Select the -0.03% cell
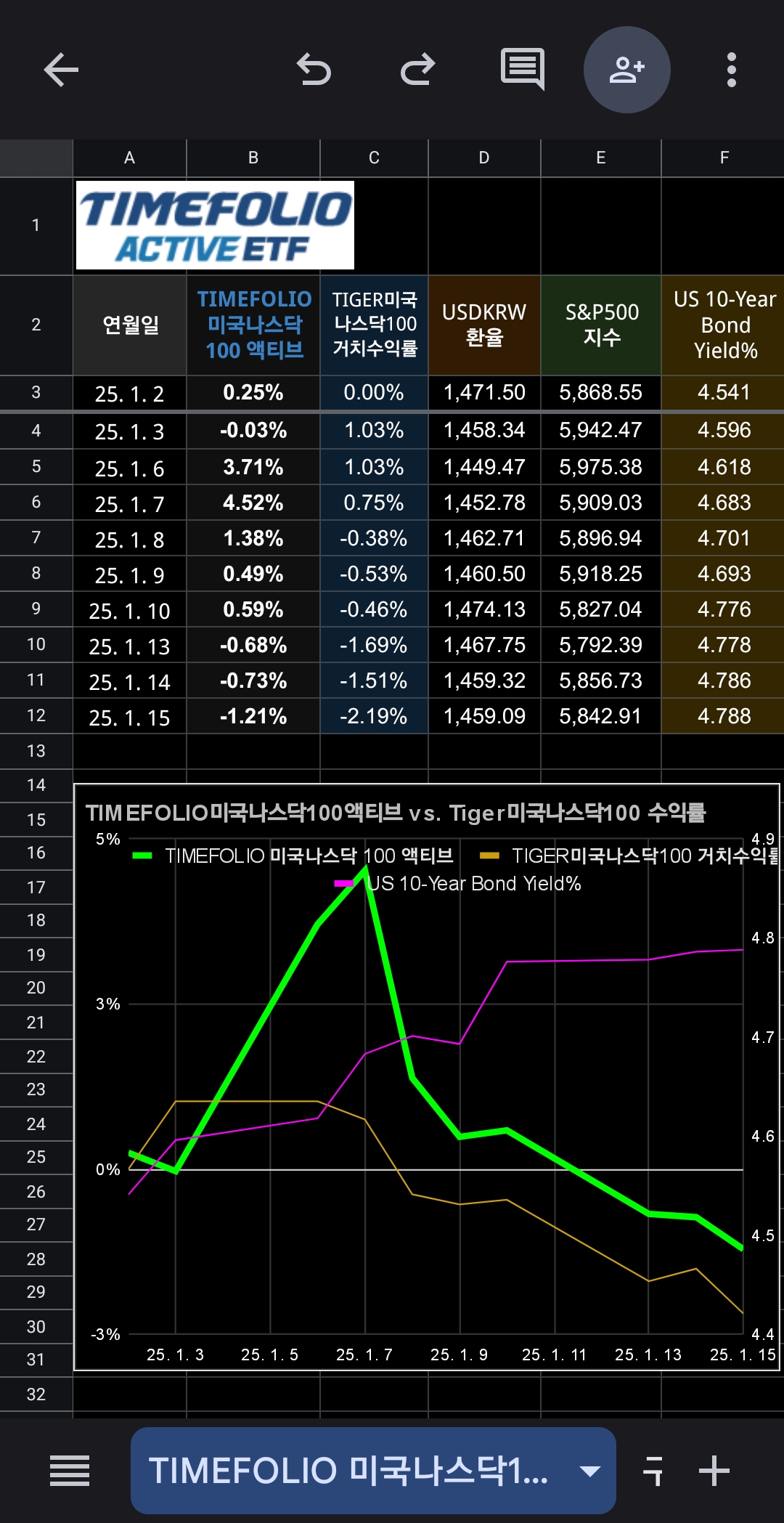The image size is (784, 1523). pyautogui.click(x=253, y=431)
